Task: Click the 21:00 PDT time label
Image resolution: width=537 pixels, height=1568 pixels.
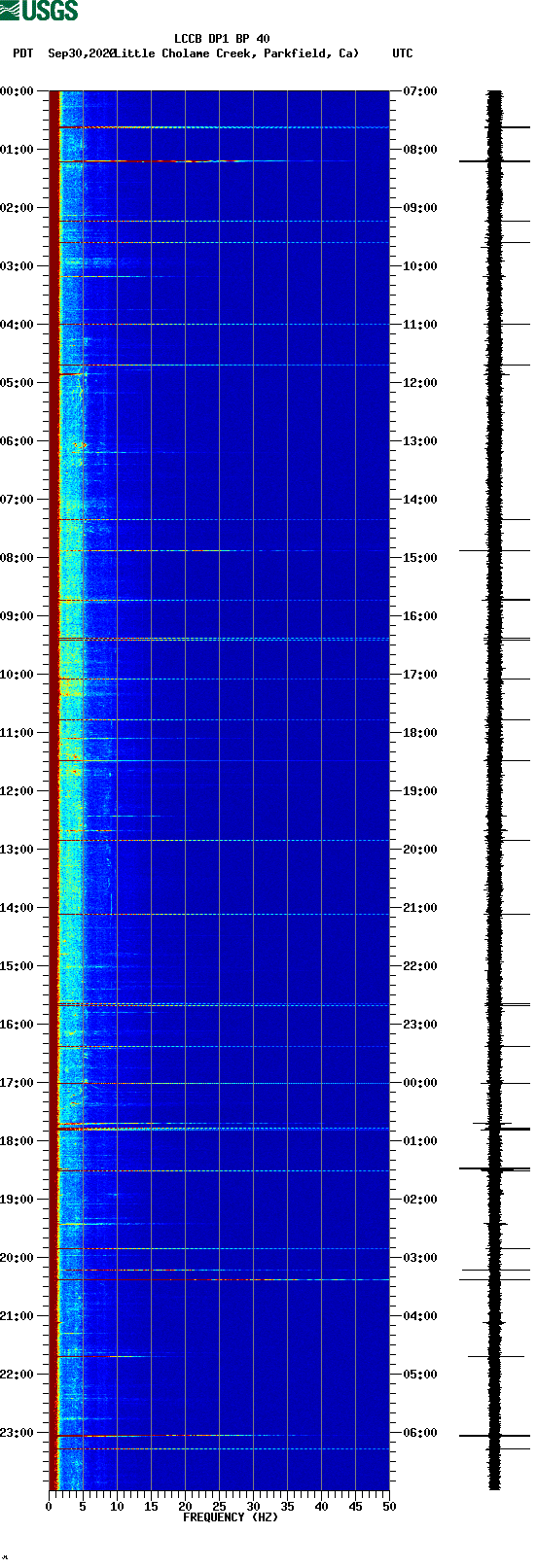Action: (x=18, y=1316)
